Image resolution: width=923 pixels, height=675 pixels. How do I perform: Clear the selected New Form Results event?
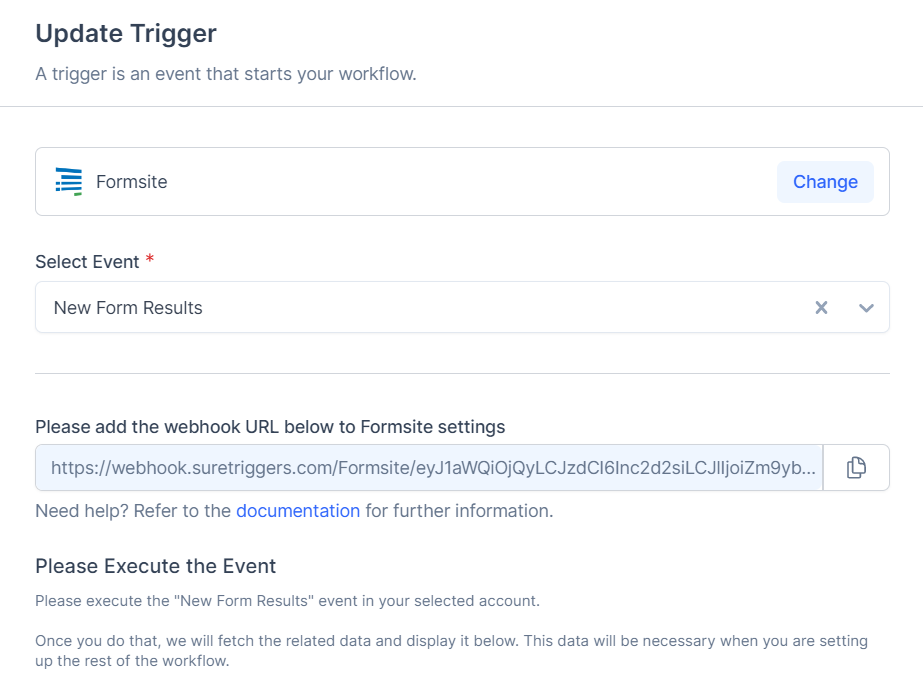[821, 308]
